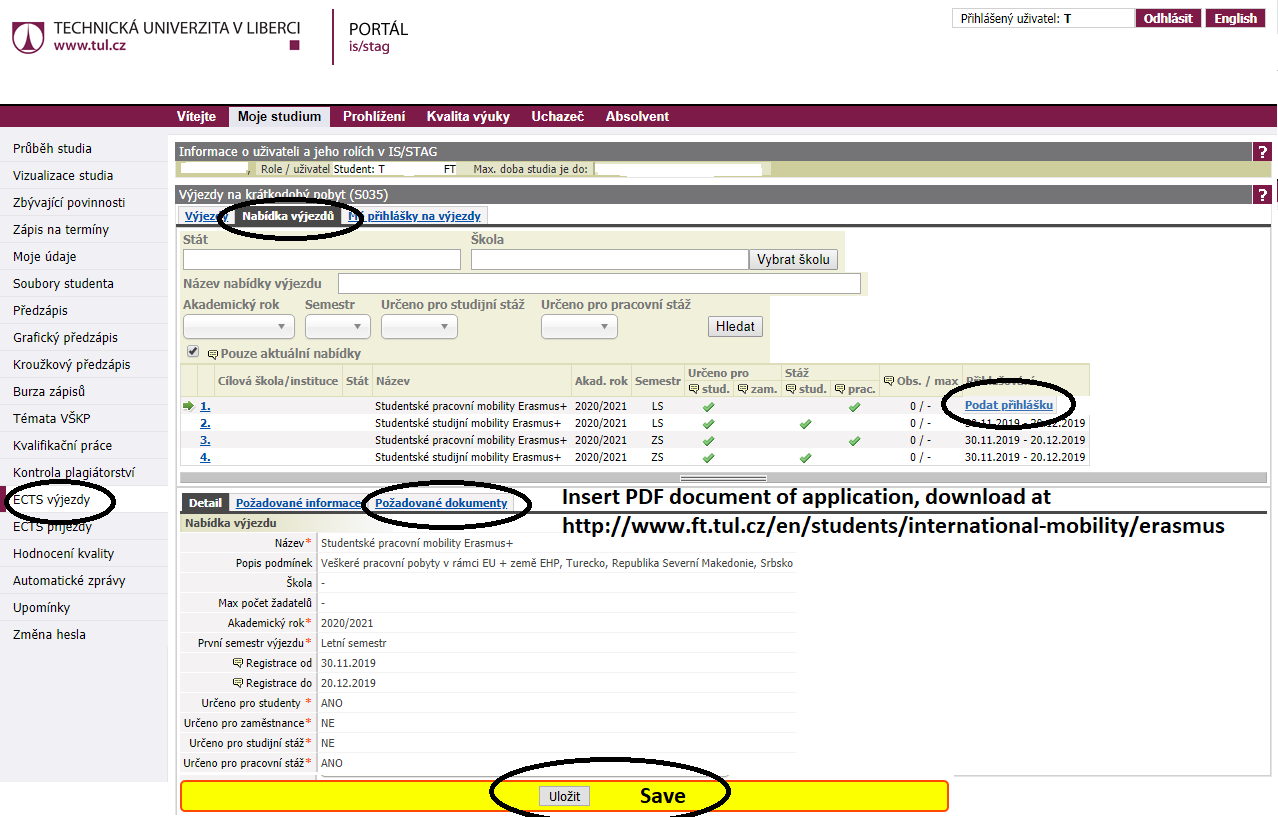Click comment icon next to Registrace od

click(238, 663)
